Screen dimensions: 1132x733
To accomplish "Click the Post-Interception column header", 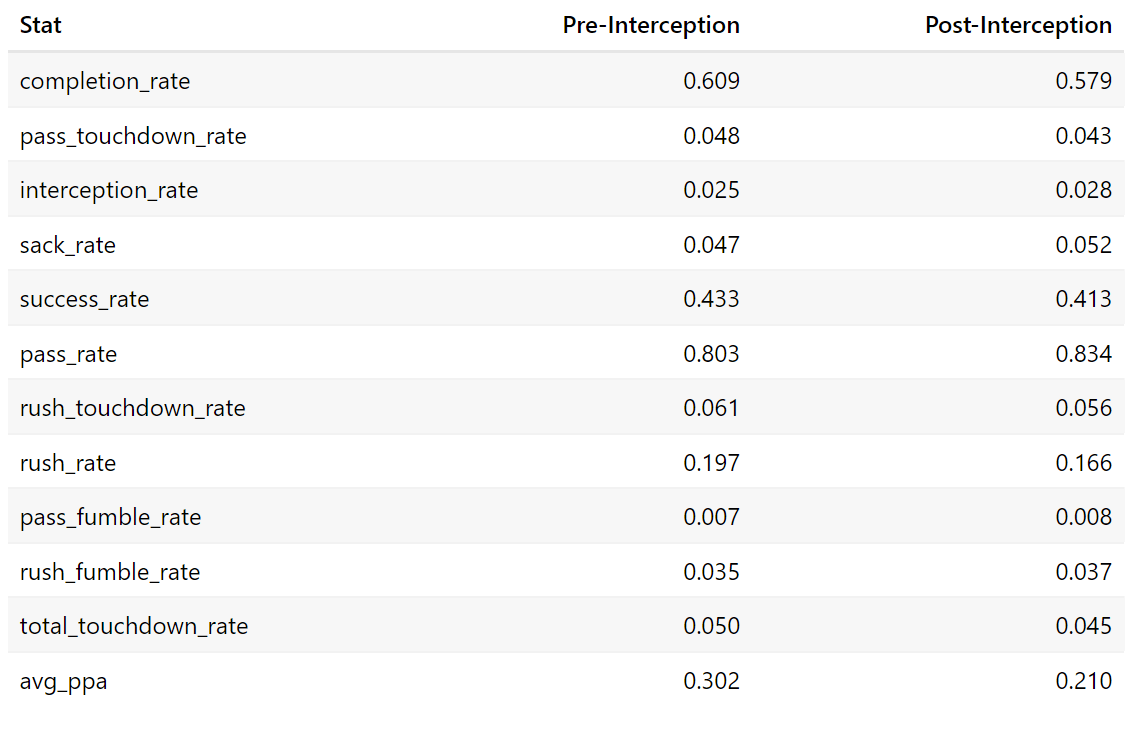I will tap(1018, 25).
